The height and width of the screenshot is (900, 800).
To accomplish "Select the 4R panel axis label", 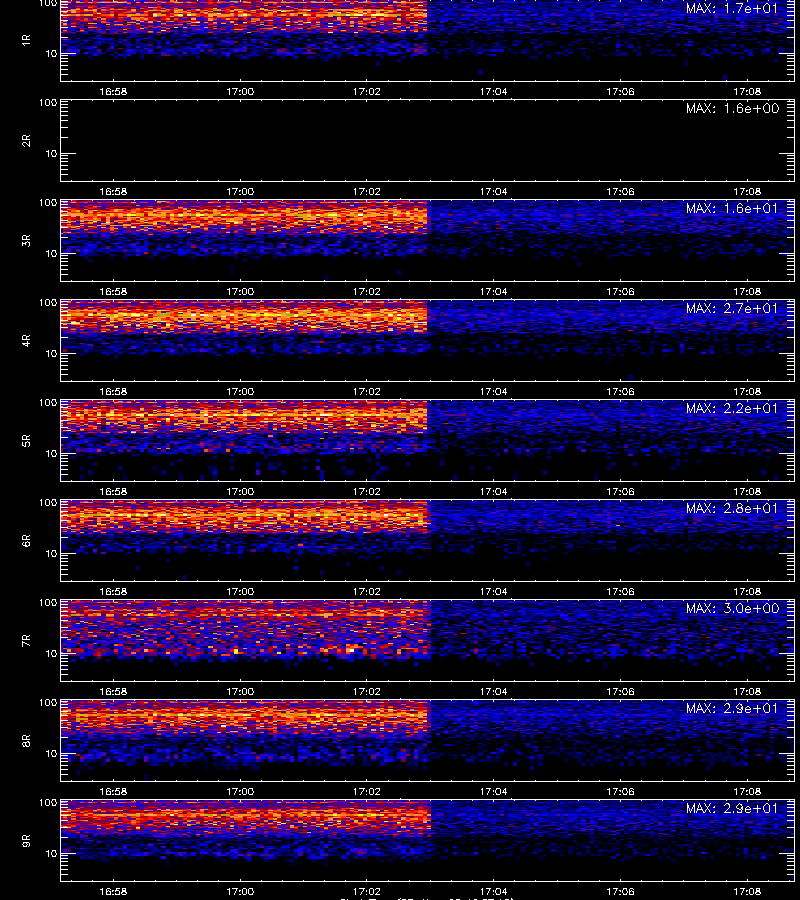I will click(26, 340).
